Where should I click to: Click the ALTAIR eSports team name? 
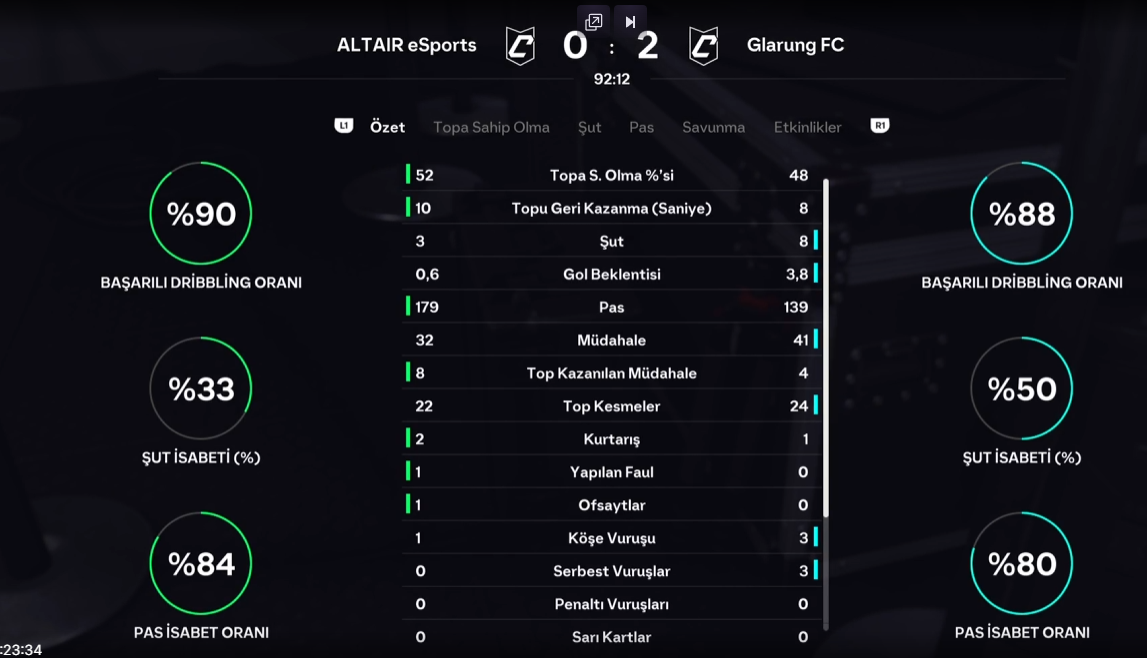coord(406,45)
